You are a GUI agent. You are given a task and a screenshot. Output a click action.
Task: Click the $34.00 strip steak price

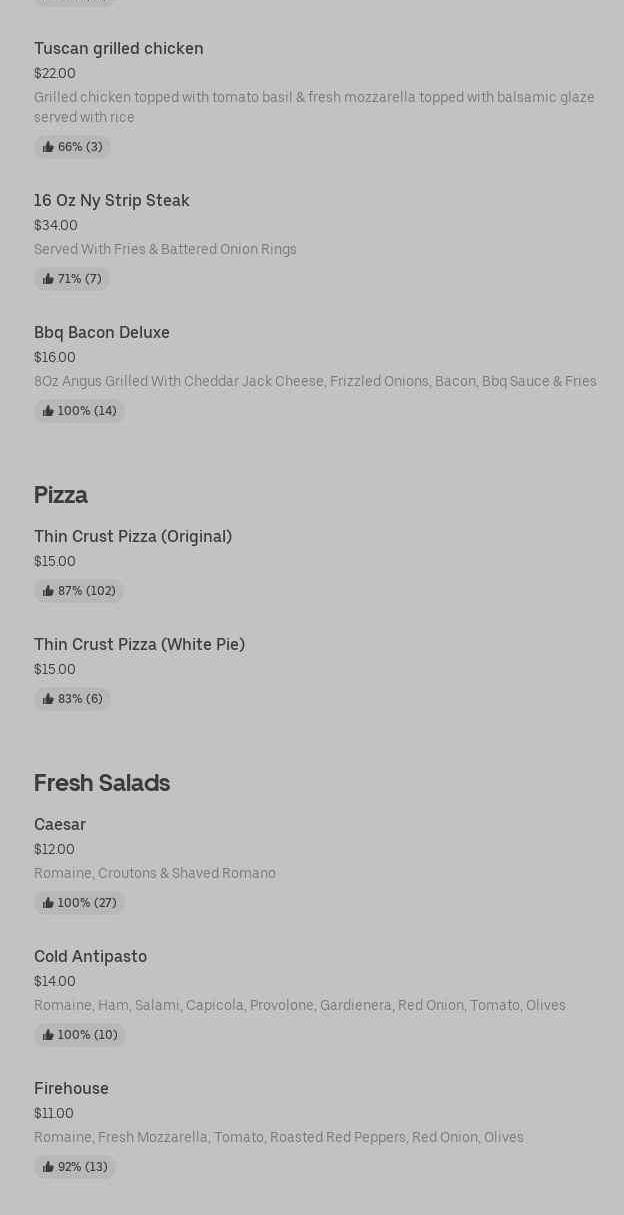[56, 225]
